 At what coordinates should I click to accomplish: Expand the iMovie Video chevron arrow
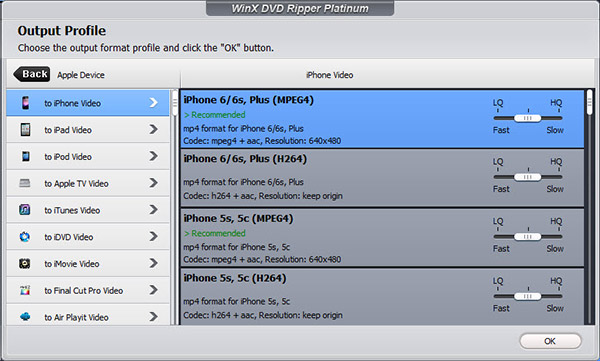(153, 263)
